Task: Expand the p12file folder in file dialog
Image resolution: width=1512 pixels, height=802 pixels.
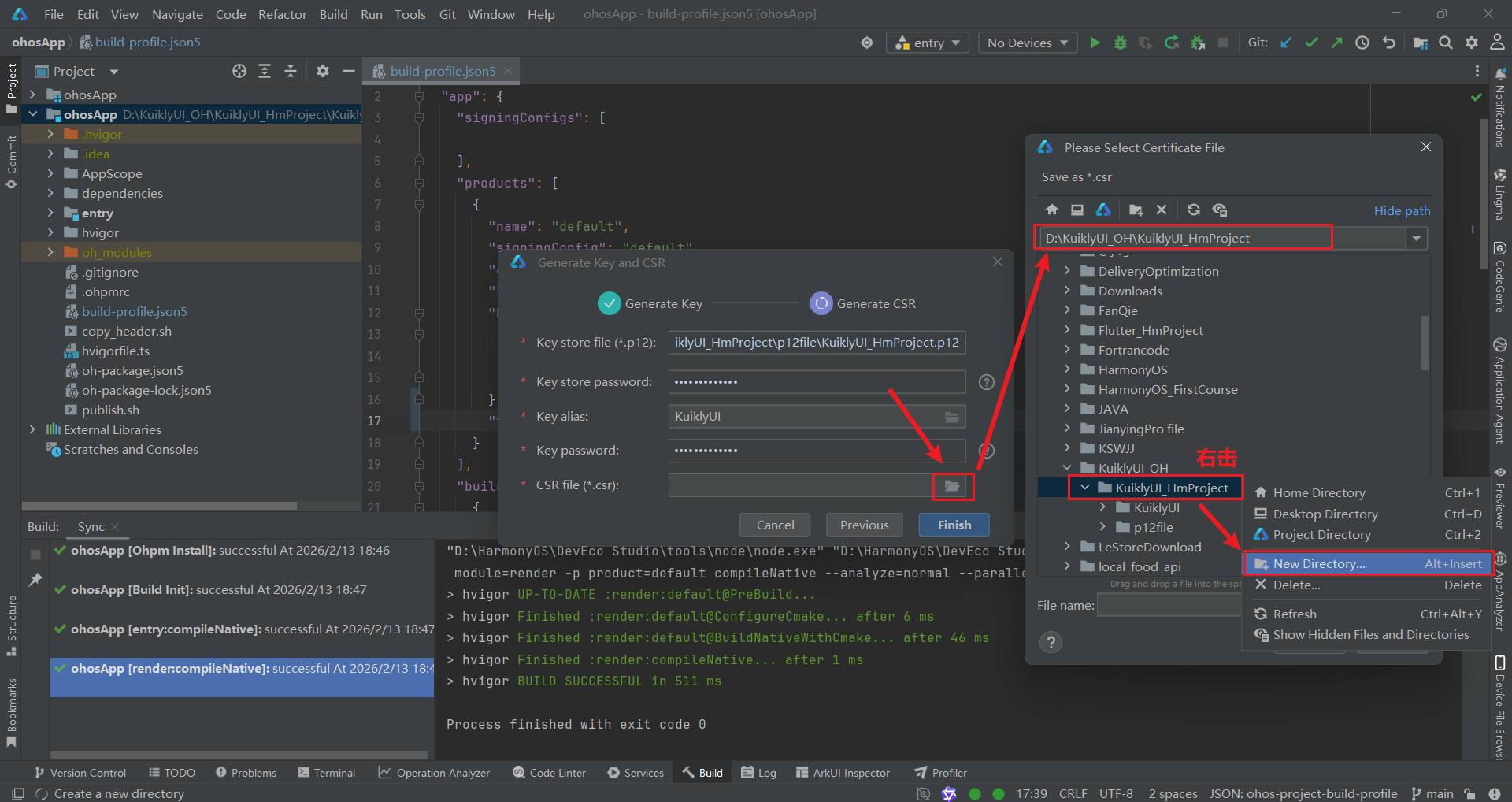Action: [1102, 527]
